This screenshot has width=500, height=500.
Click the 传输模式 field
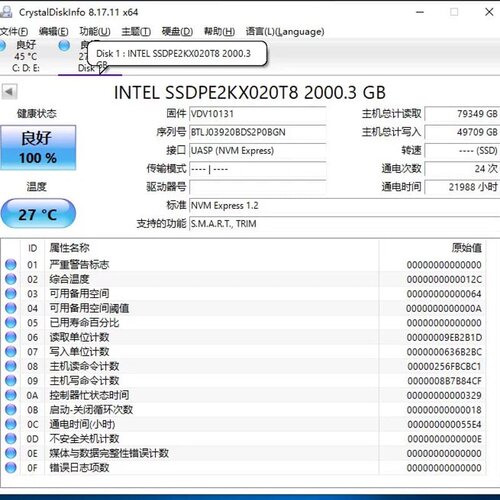pos(257,169)
